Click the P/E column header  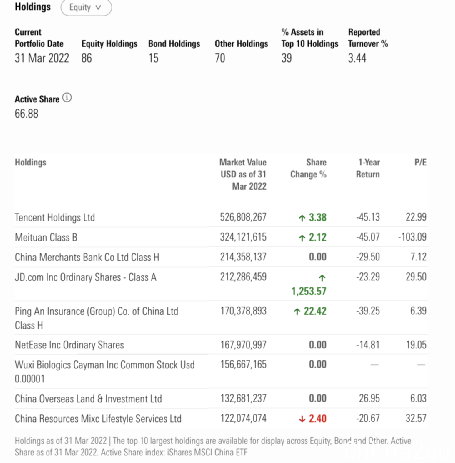click(420, 162)
